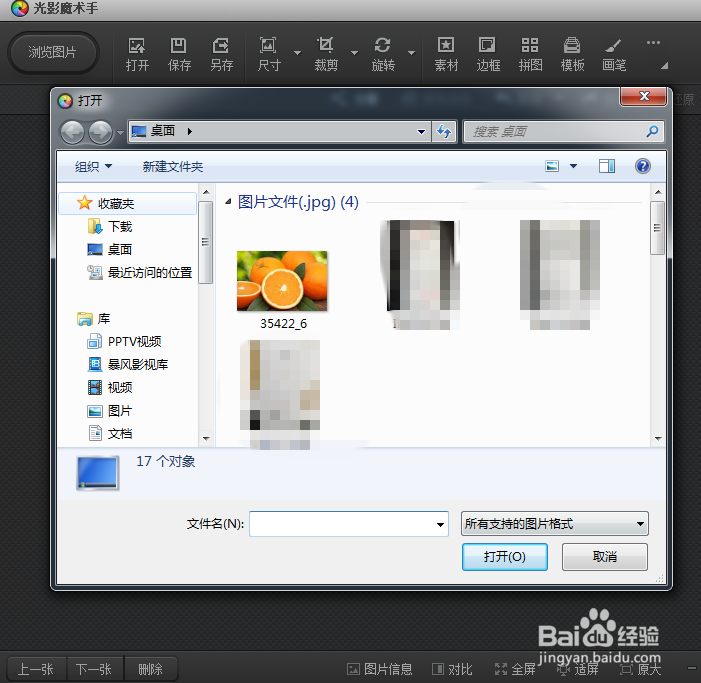The height and width of the screenshot is (683, 701).
Task: Select 视频 library
Action: pyautogui.click(x=110, y=387)
